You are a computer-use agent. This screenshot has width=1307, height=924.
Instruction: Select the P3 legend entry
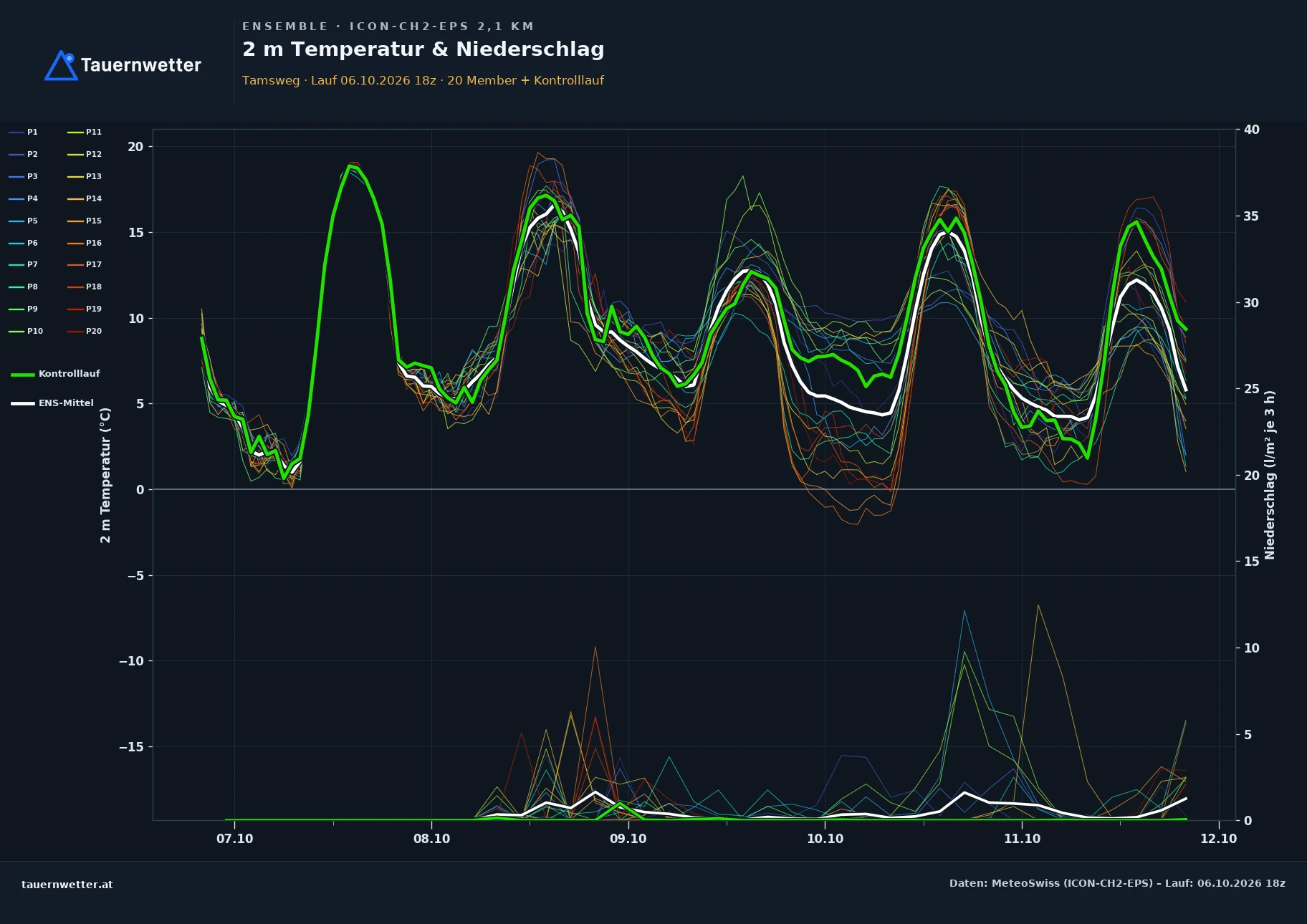[x=23, y=176]
